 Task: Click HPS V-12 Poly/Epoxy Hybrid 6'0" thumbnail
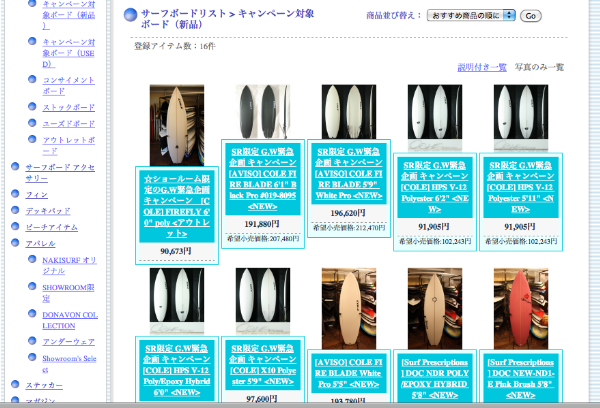177,302
